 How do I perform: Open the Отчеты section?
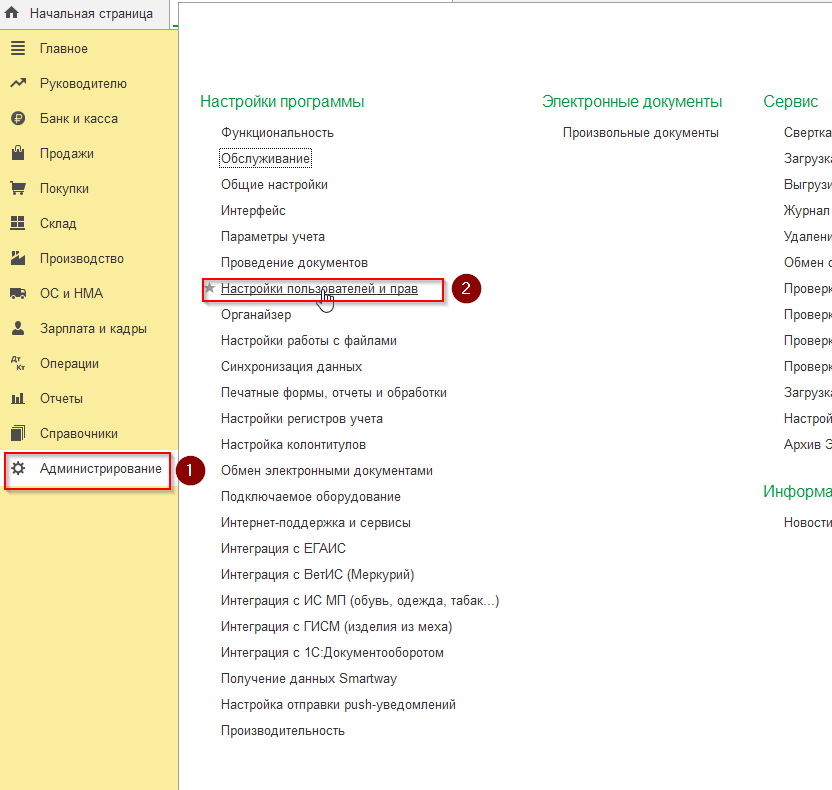tap(62, 399)
